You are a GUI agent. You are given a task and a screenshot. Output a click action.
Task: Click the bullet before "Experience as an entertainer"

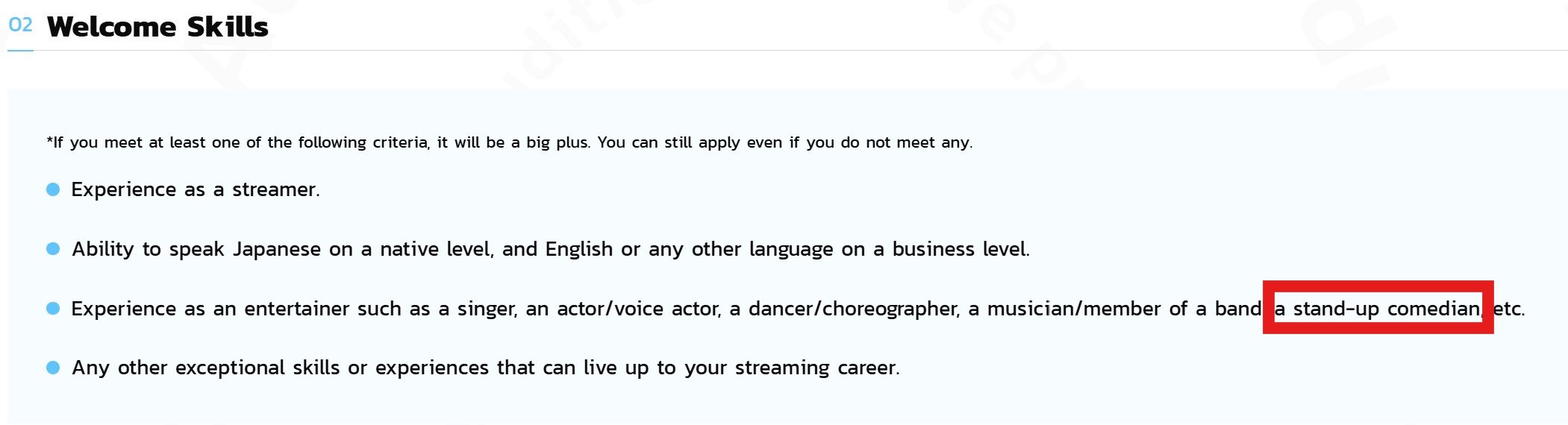(53, 308)
